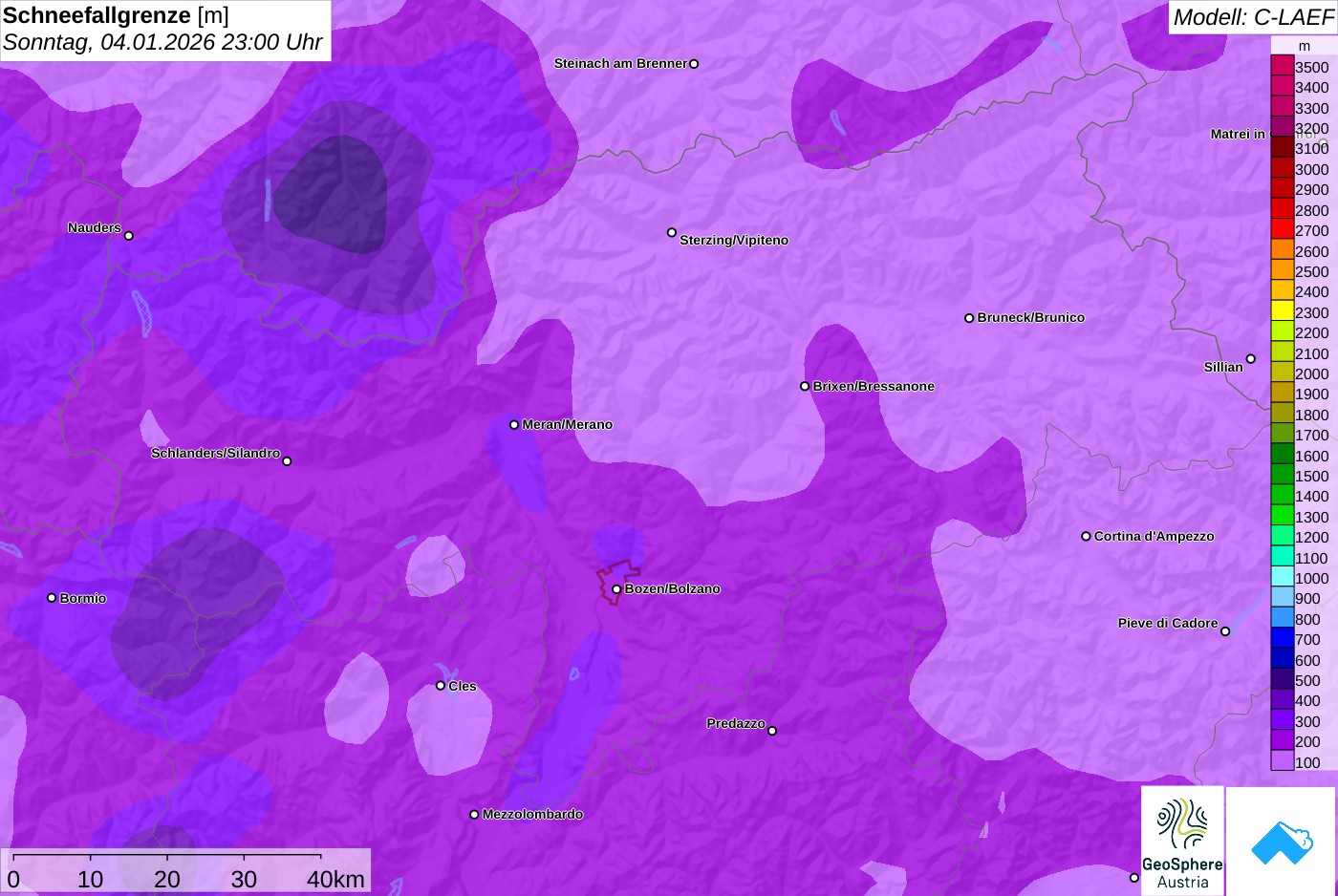Click the Modell: C-LAEF label
The width and height of the screenshot is (1338, 896).
click(x=1253, y=17)
